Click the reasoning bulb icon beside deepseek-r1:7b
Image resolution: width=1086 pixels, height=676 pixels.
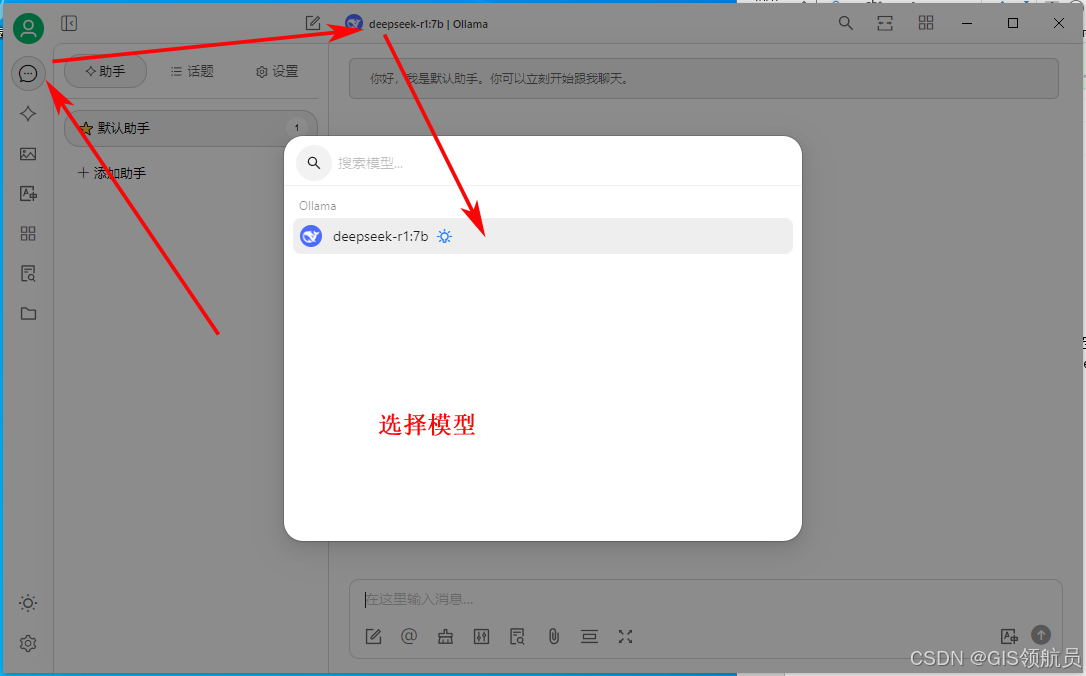coord(445,237)
